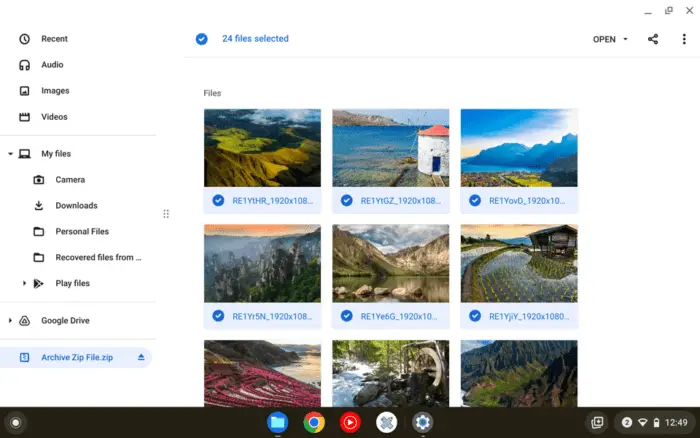The image size is (700, 438).
Task: Uncheck the RE1YovD_1920x10 file
Action: coord(475,200)
